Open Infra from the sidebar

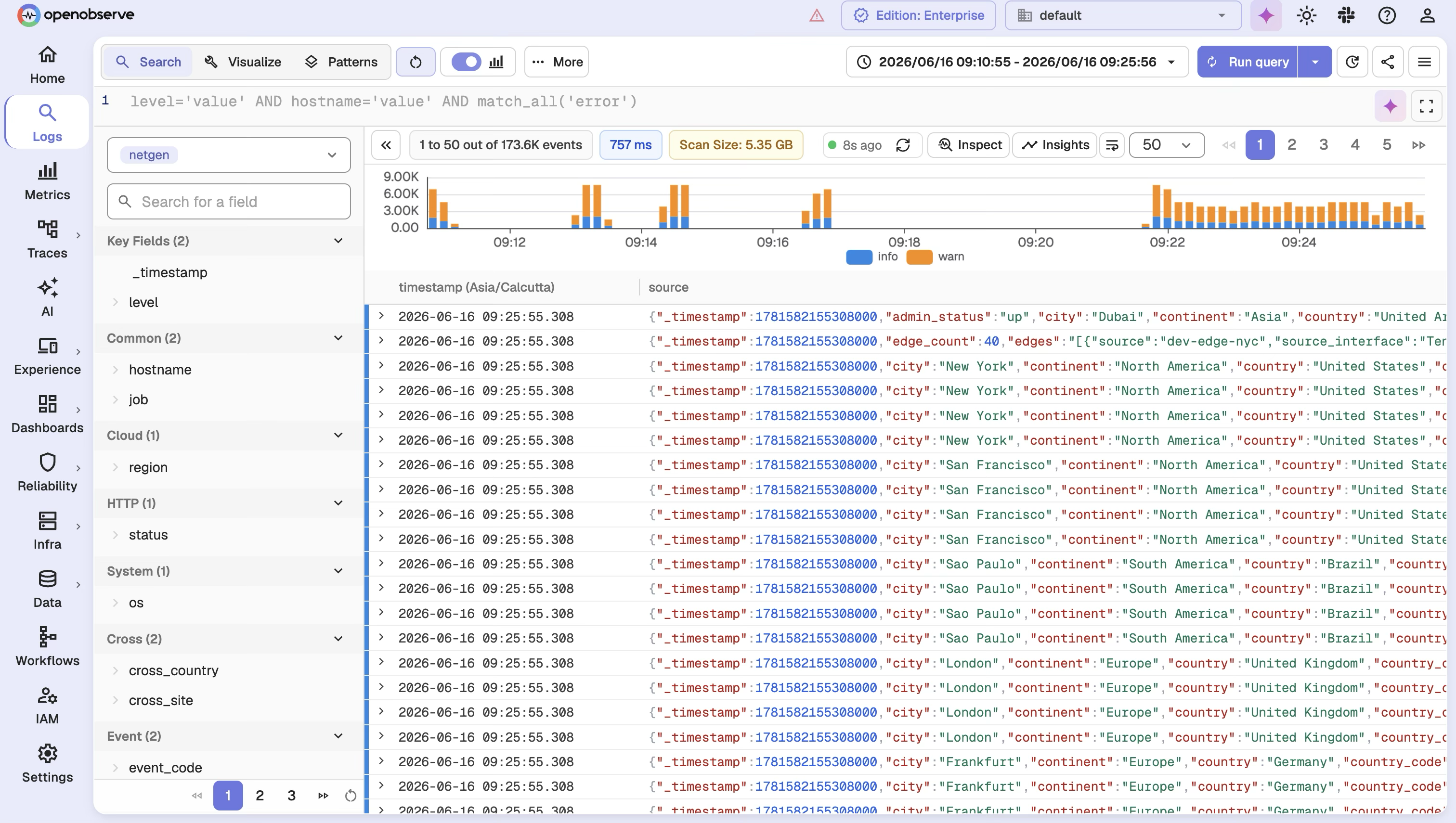[47, 531]
